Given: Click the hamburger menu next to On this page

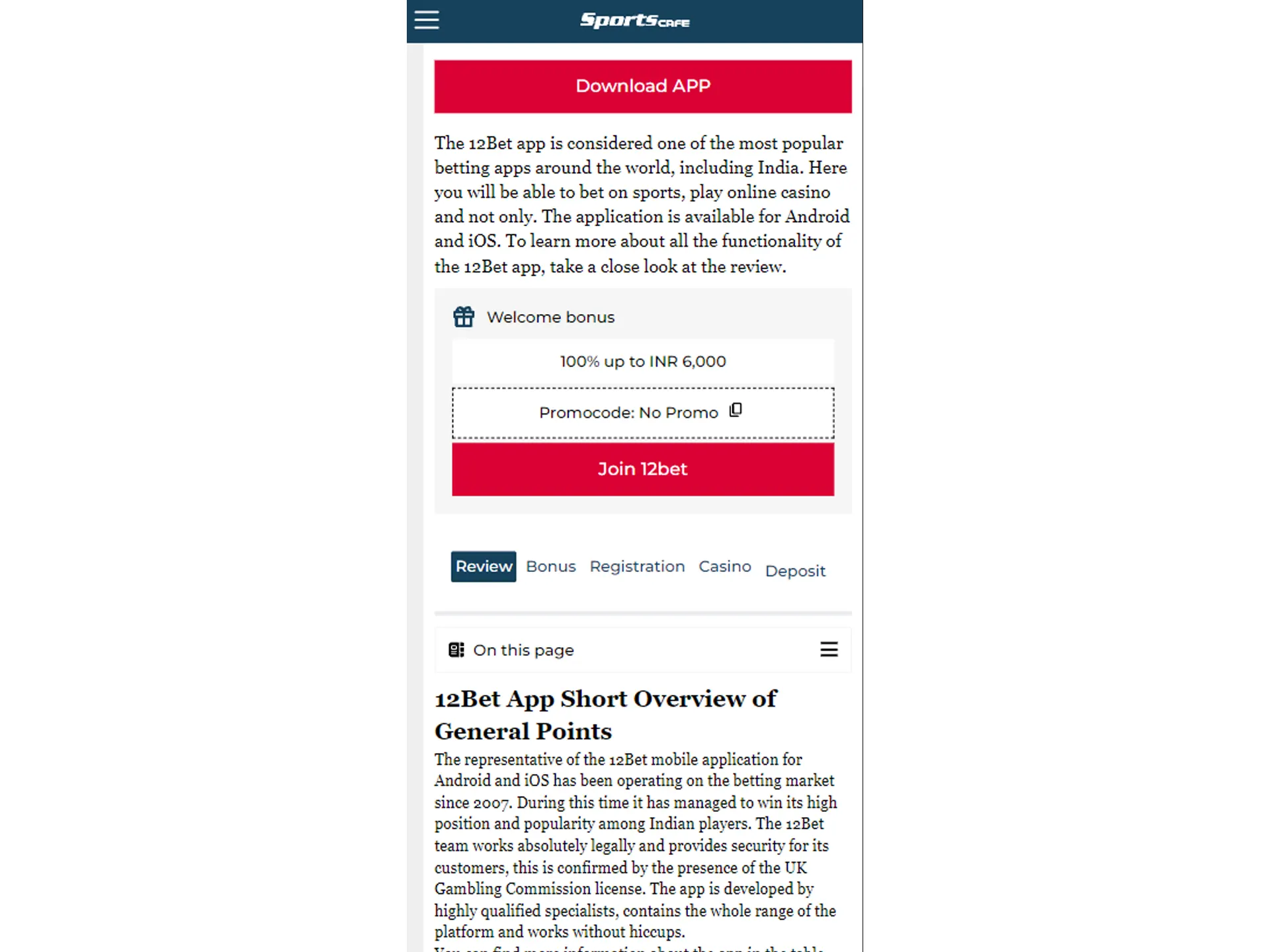Looking at the screenshot, I should (x=828, y=650).
